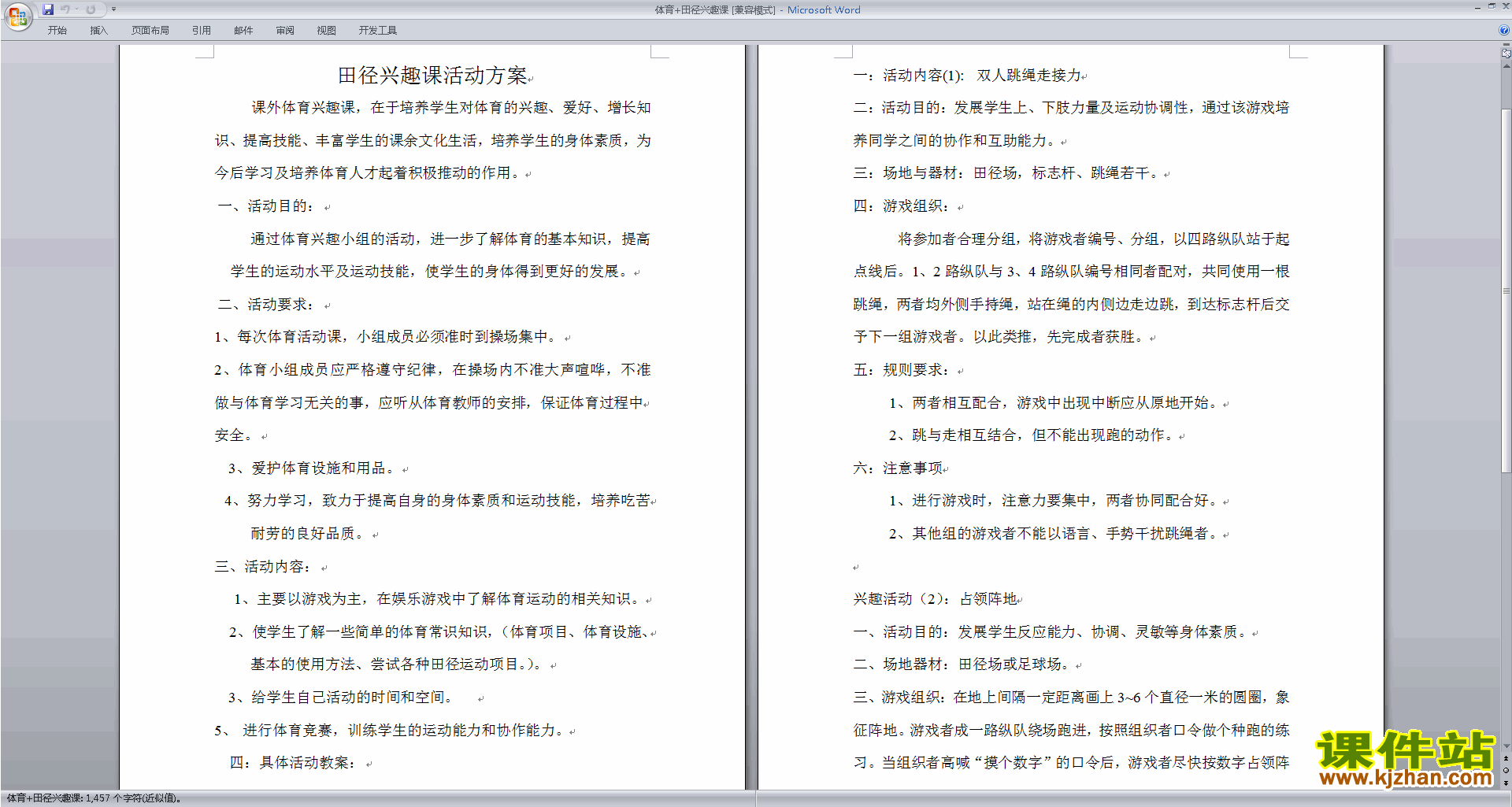Open the 开始 (Home) ribbon tab
The width and height of the screenshot is (1512, 807).
point(57,30)
